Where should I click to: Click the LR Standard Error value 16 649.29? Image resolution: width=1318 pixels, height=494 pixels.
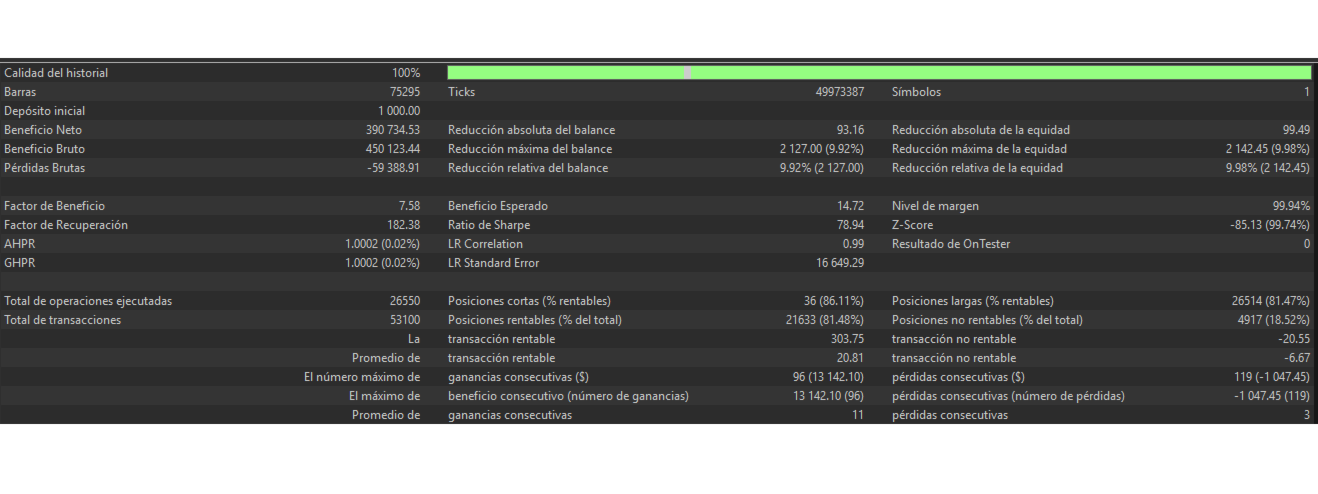pyautogui.click(x=840, y=263)
